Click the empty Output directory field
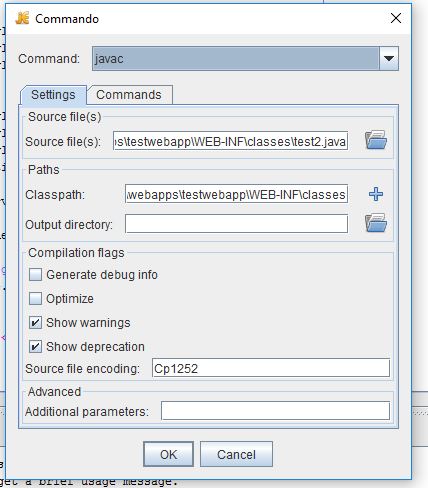428x488 pixels. point(237,223)
